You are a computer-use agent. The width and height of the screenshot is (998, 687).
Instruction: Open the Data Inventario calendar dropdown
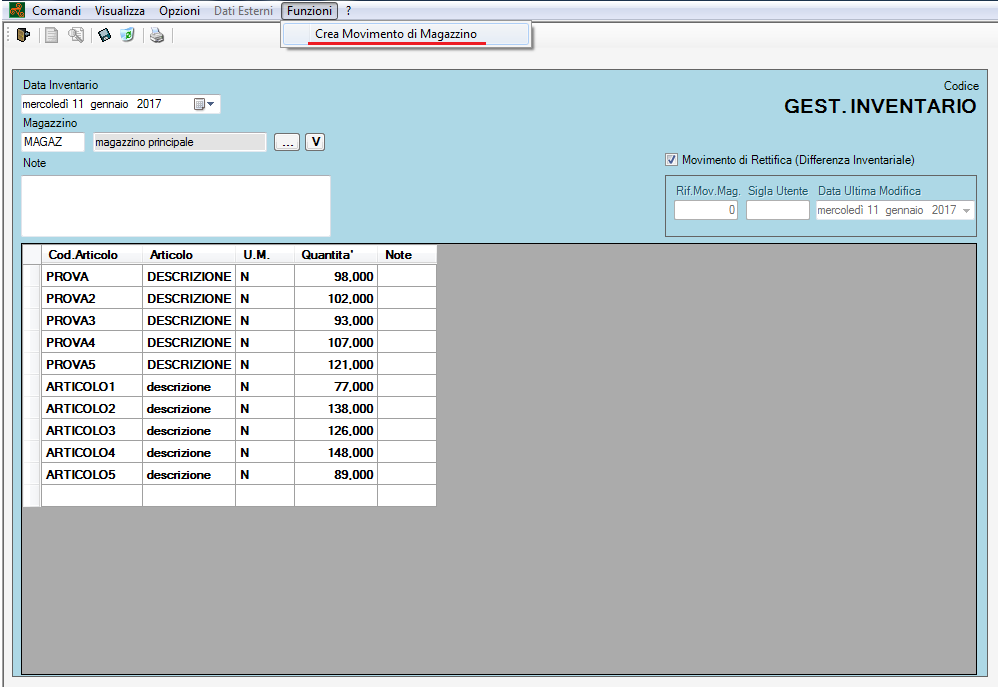pyautogui.click(x=204, y=104)
